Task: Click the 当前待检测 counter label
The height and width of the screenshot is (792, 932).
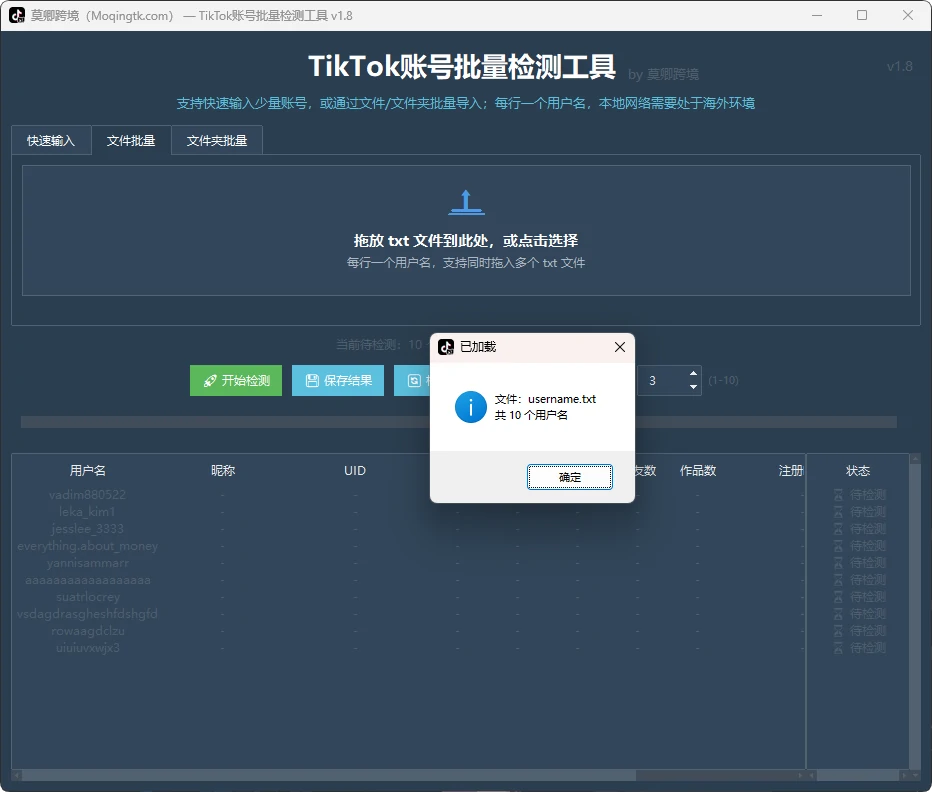Action: [382, 345]
